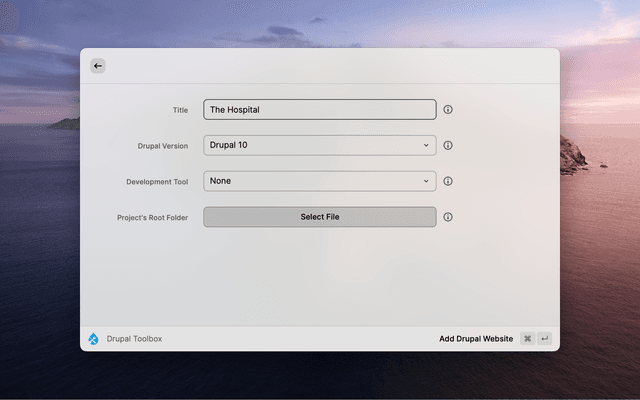
Task: Open the Development Tool dropdown showing None
Action: coord(319,182)
